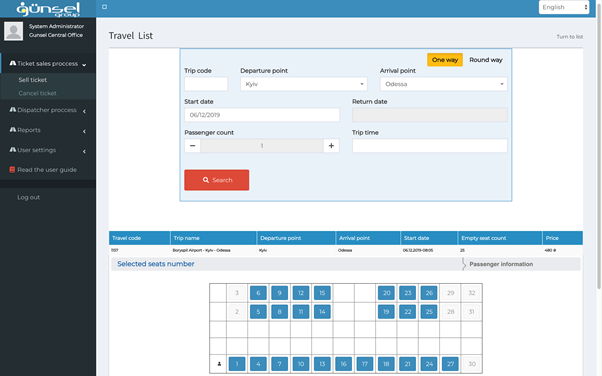602x376 pixels.
Task: Click the Start date column header
Action: (x=429, y=238)
